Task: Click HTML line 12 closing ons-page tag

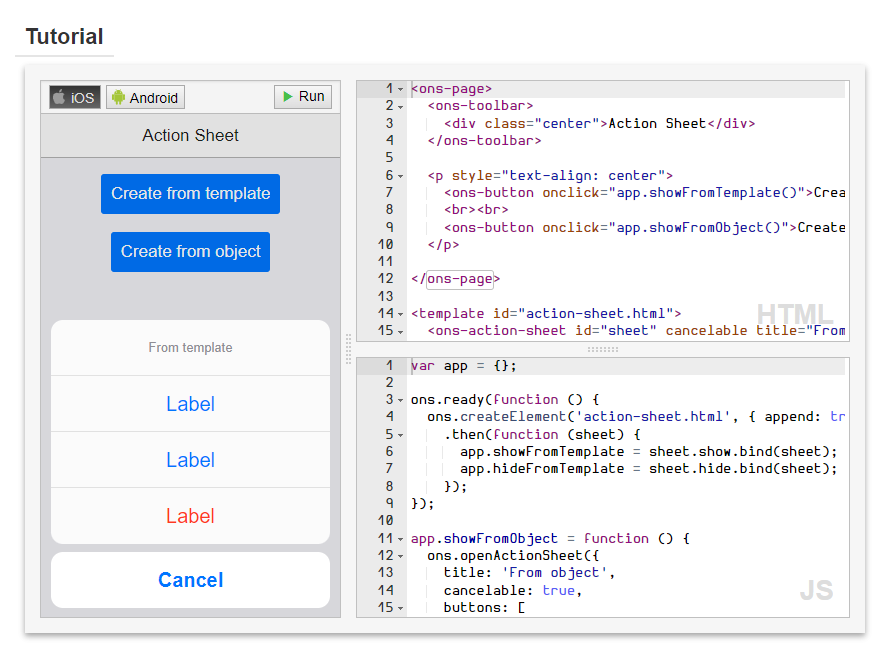Action: (455, 279)
